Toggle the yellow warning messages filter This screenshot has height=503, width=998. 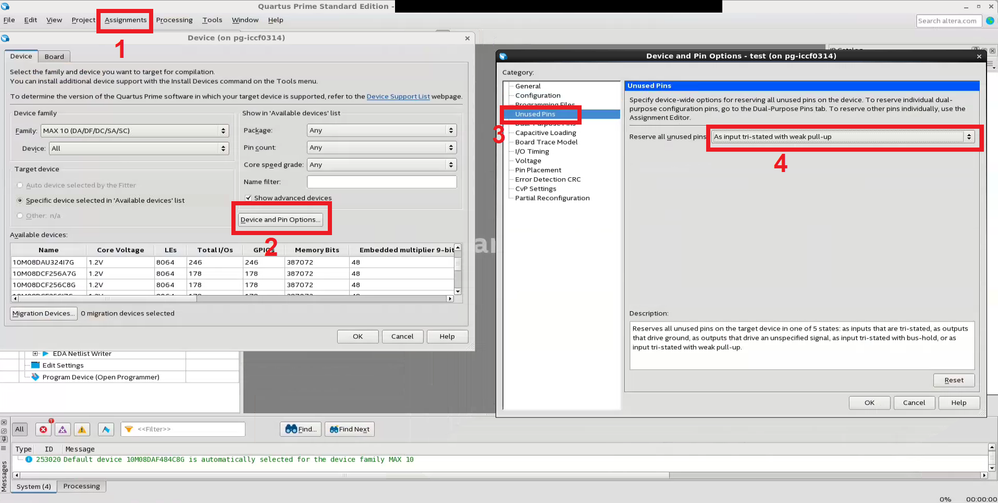tap(82, 429)
